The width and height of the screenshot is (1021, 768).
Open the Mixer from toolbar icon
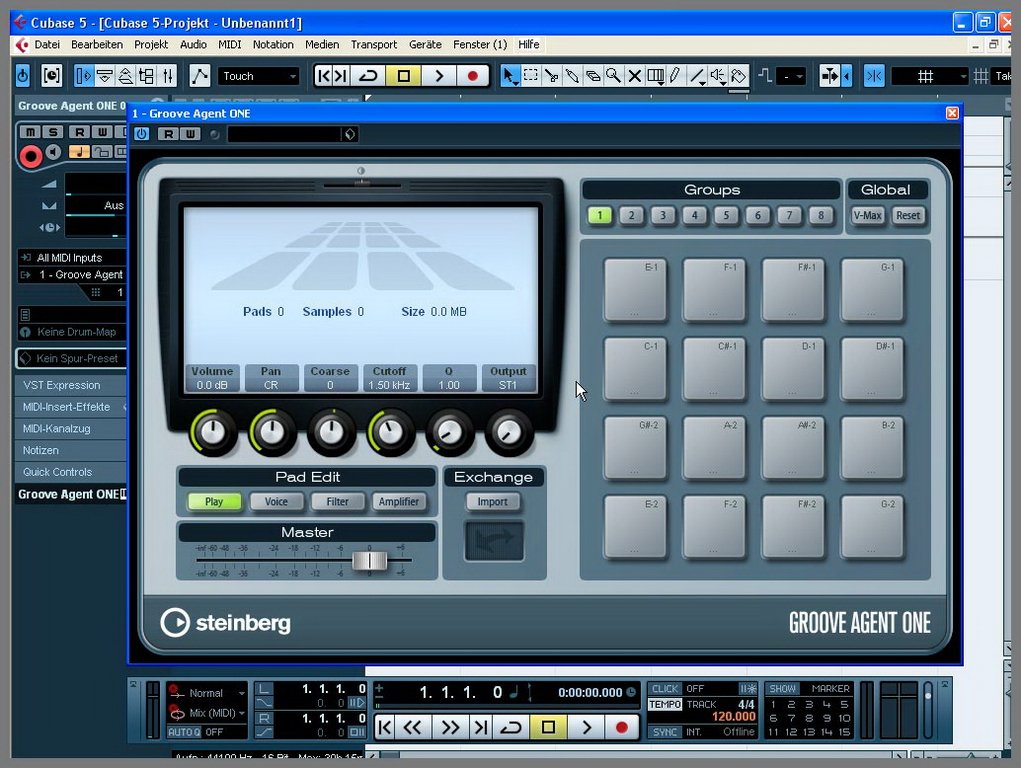tap(168, 76)
